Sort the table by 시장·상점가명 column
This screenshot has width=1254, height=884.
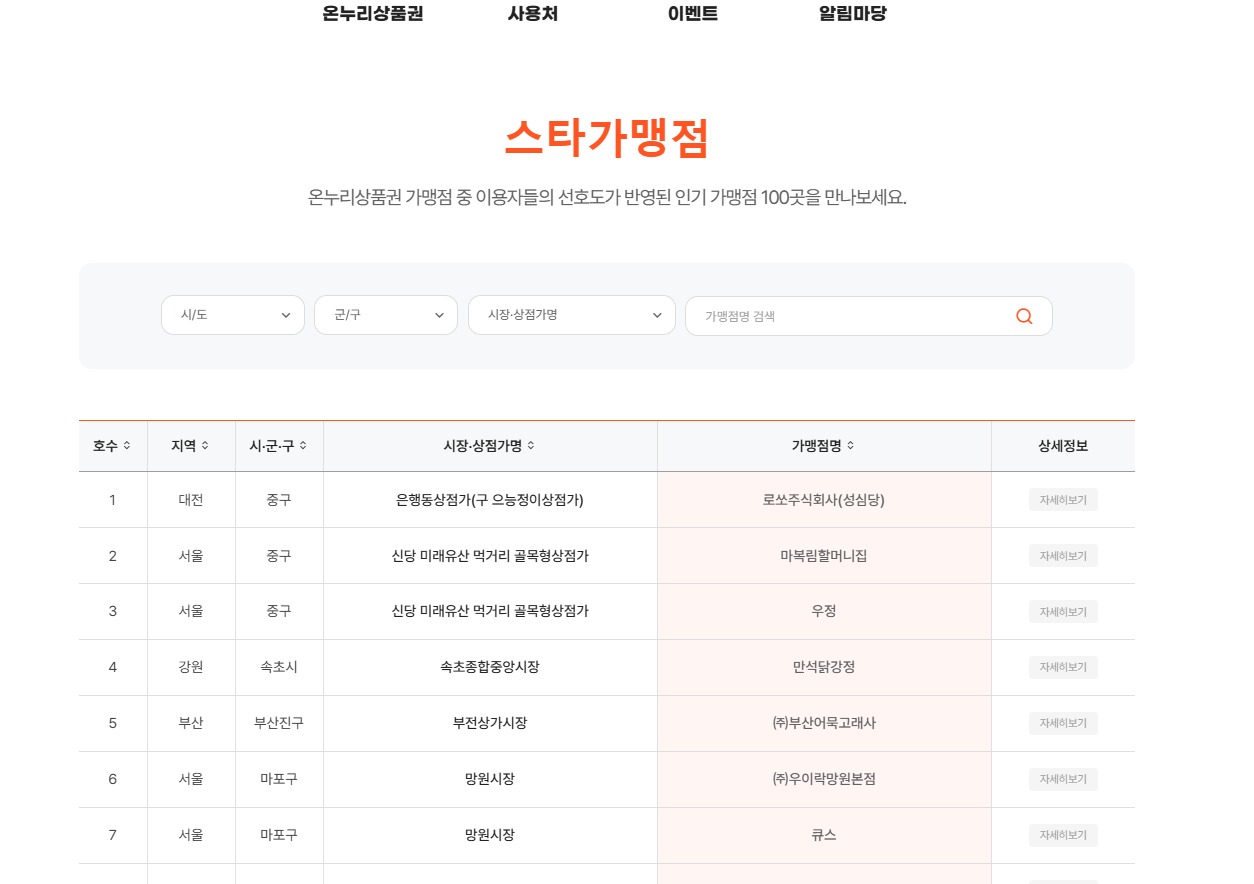(x=489, y=446)
